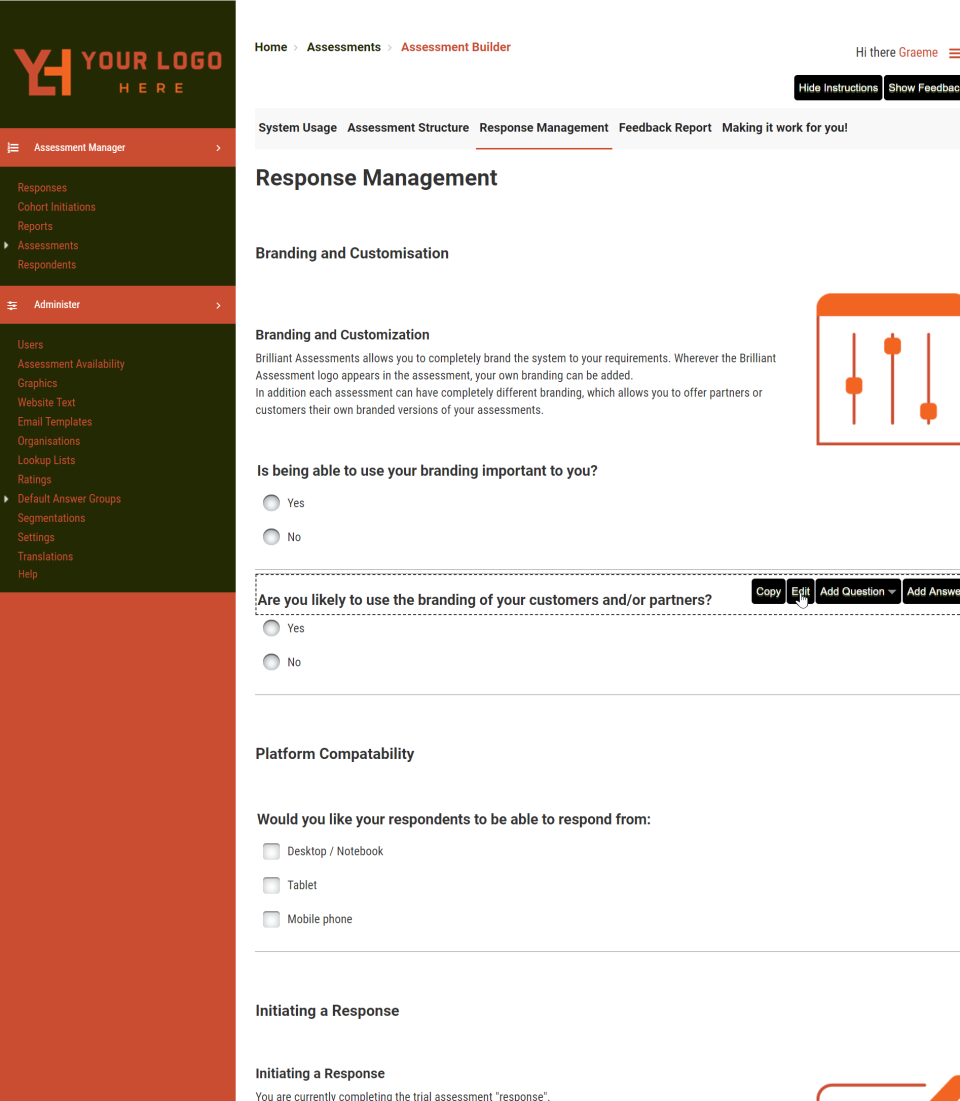This screenshot has height=1101, width=960.
Task: Switch to the System Usage tab
Action: pos(297,127)
